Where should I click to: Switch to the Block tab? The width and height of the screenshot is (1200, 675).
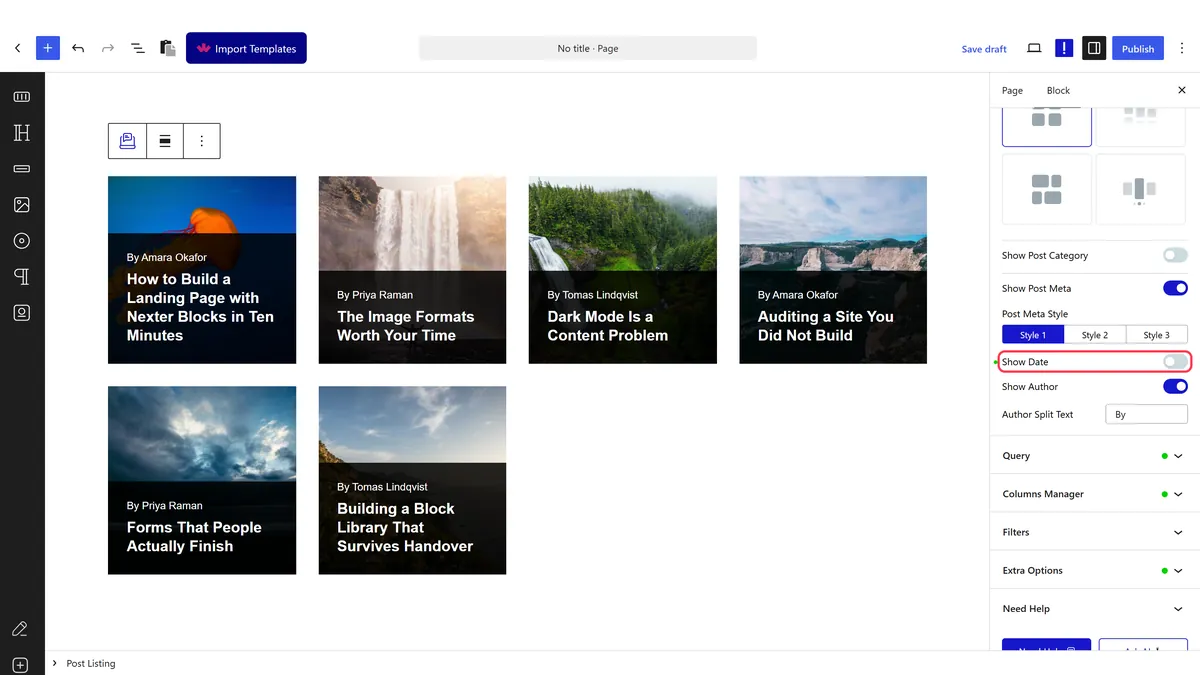[1058, 90]
